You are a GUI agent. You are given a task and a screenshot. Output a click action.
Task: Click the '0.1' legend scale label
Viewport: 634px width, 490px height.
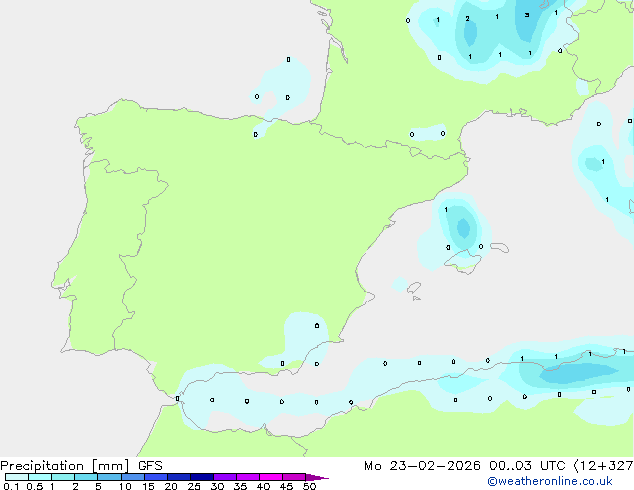pos(11,486)
